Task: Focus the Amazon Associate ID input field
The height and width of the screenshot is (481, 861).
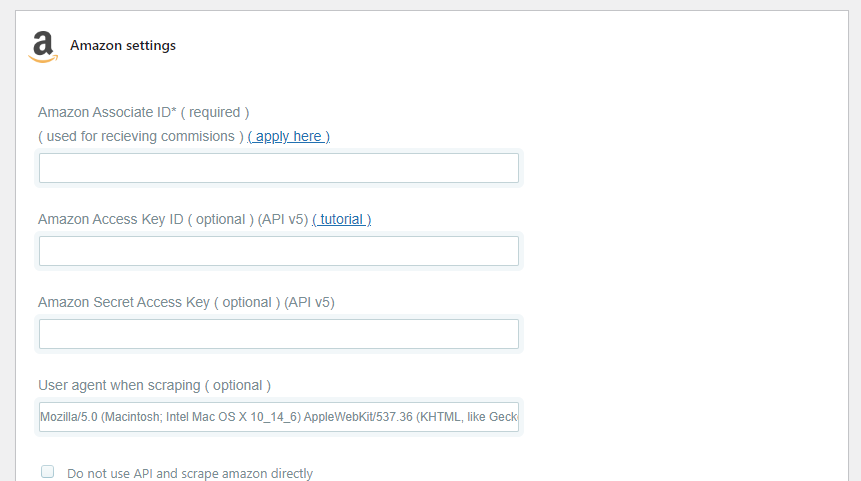Action: coord(279,168)
